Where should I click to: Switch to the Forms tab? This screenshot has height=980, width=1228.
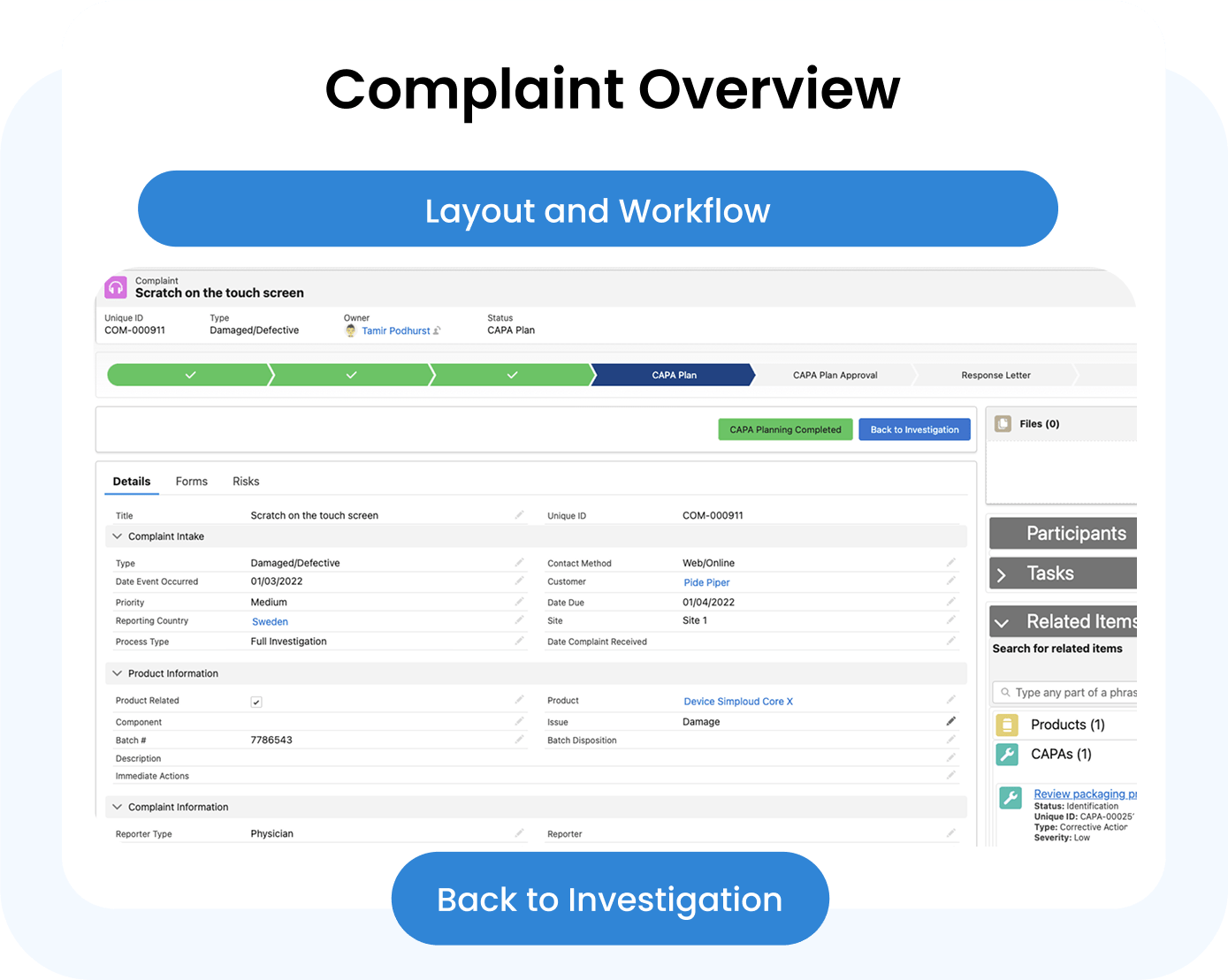pos(191,482)
